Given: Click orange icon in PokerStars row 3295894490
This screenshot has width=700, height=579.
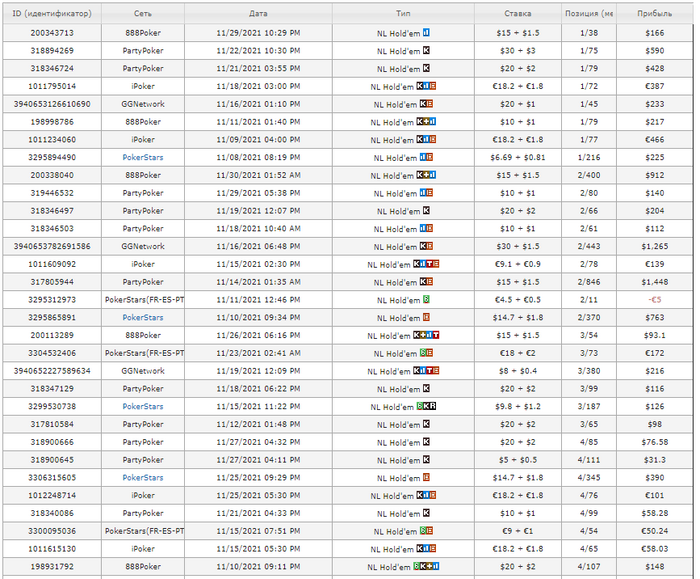Looking at the screenshot, I should [x=429, y=157].
